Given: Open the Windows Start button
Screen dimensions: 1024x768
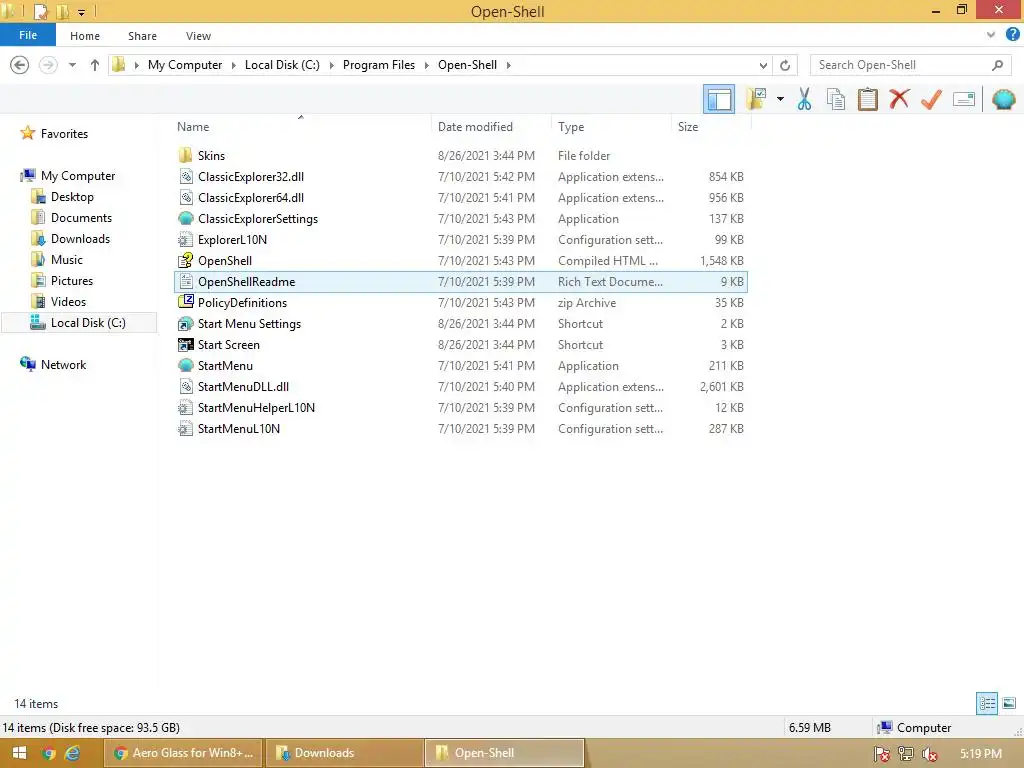Looking at the screenshot, I should [x=19, y=753].
